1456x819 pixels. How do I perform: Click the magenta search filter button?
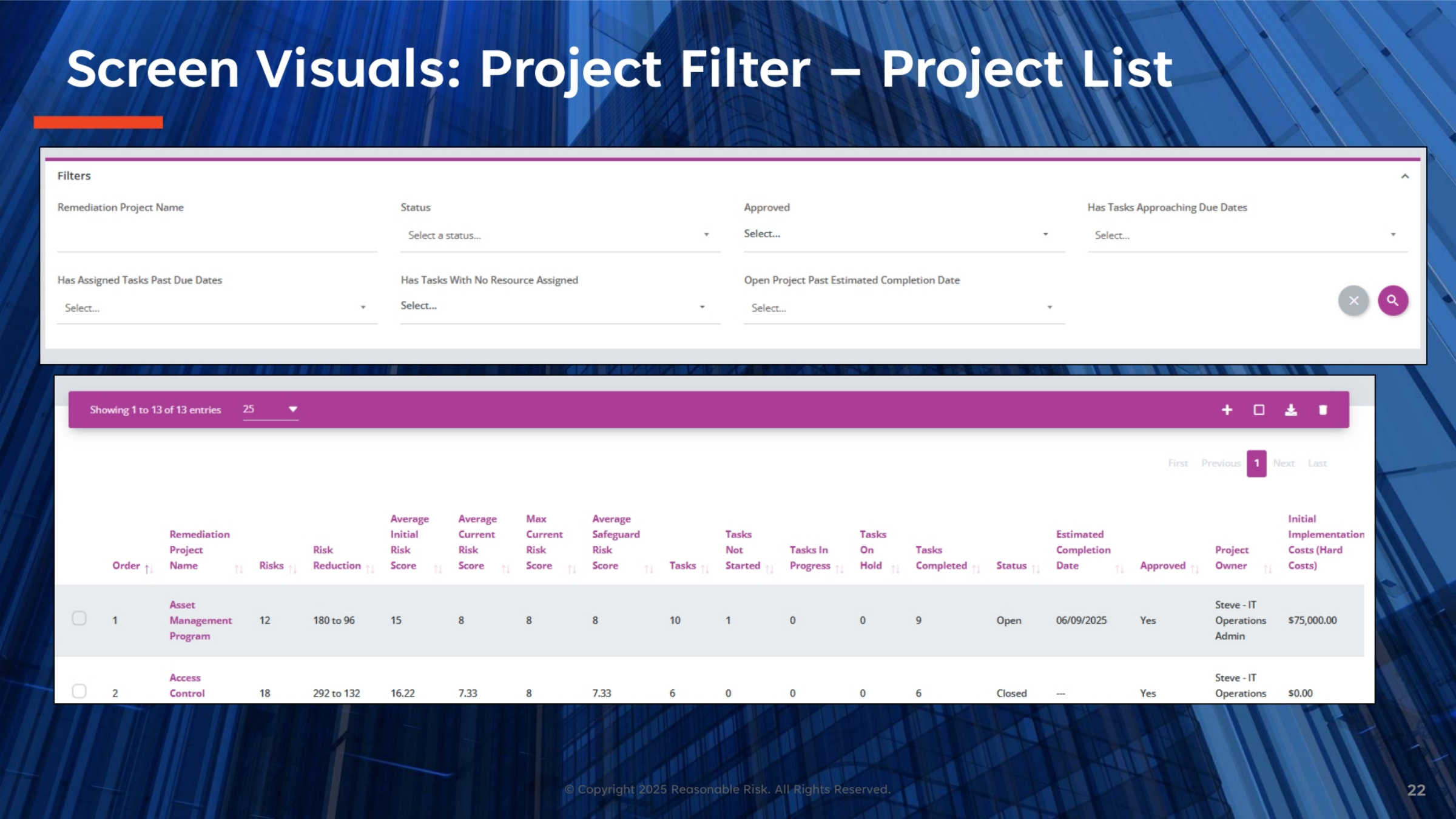pyautogui.click(x=1393, y=300)
